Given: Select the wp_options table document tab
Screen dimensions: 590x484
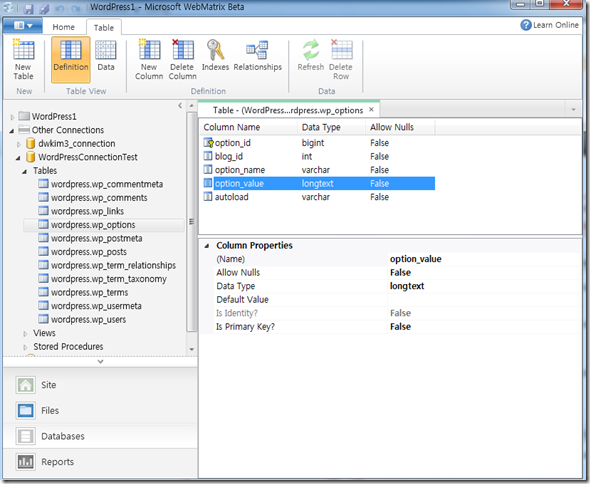Looking at the screenshot, I should [x=288, y=110].
